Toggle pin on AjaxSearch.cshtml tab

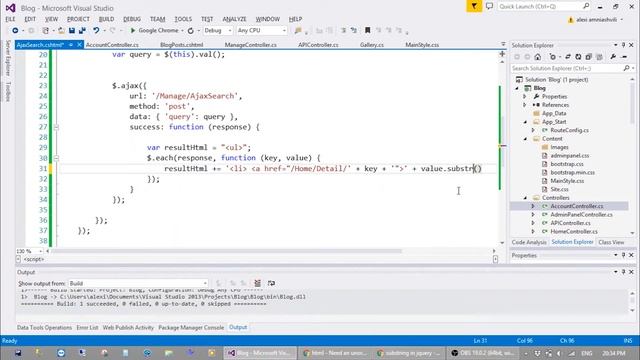pyautogui.click(x=71, y=44)
